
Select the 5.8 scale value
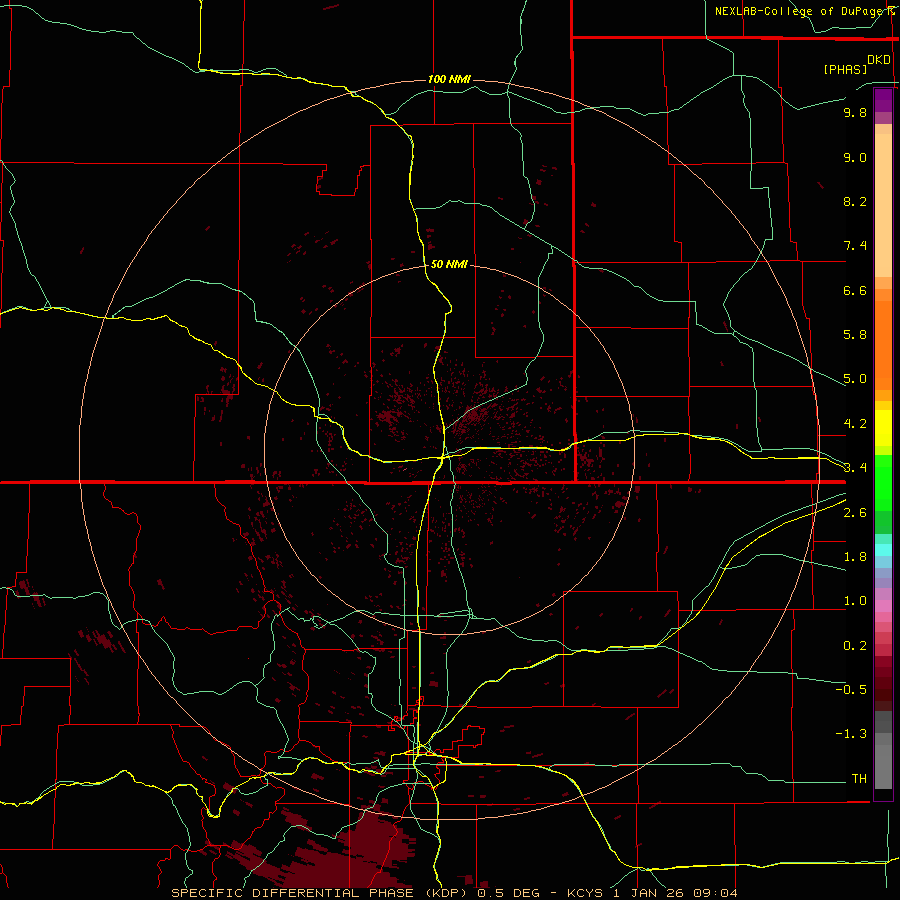[855, 335]
